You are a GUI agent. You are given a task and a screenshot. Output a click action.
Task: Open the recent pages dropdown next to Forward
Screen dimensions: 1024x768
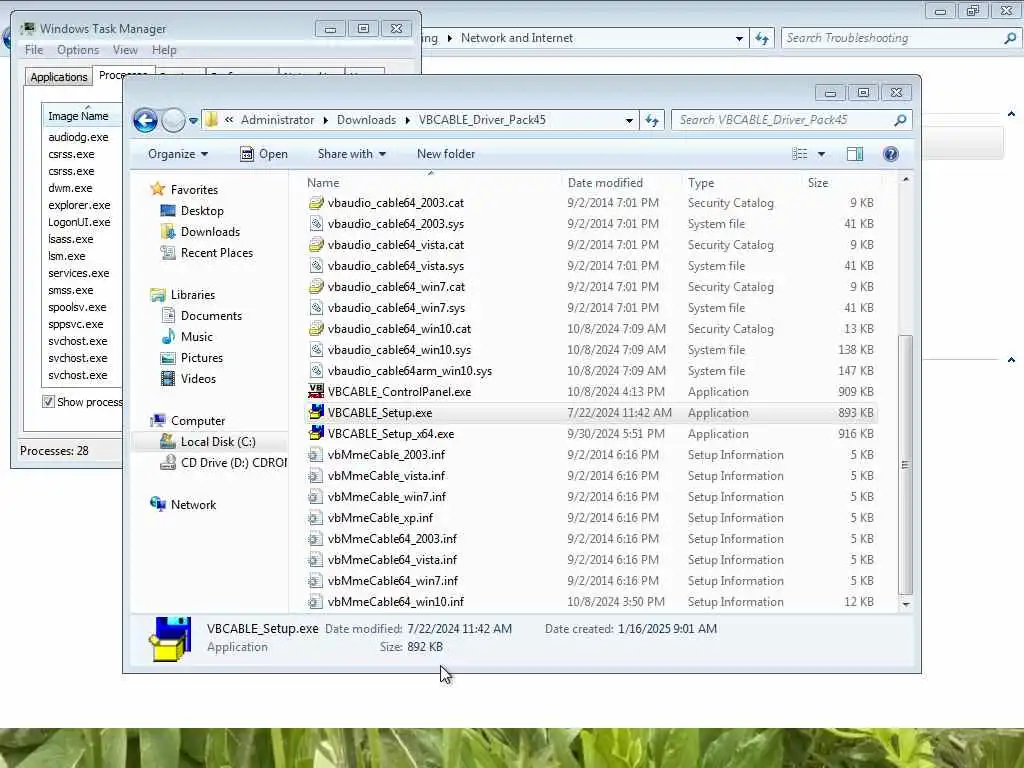click(x=193, y=121)
